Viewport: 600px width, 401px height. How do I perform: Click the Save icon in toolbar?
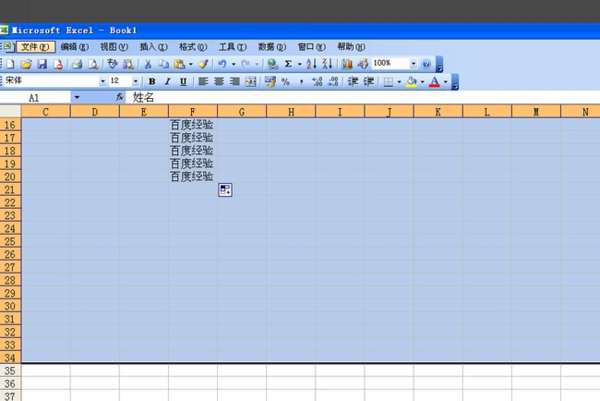[42, 64]
